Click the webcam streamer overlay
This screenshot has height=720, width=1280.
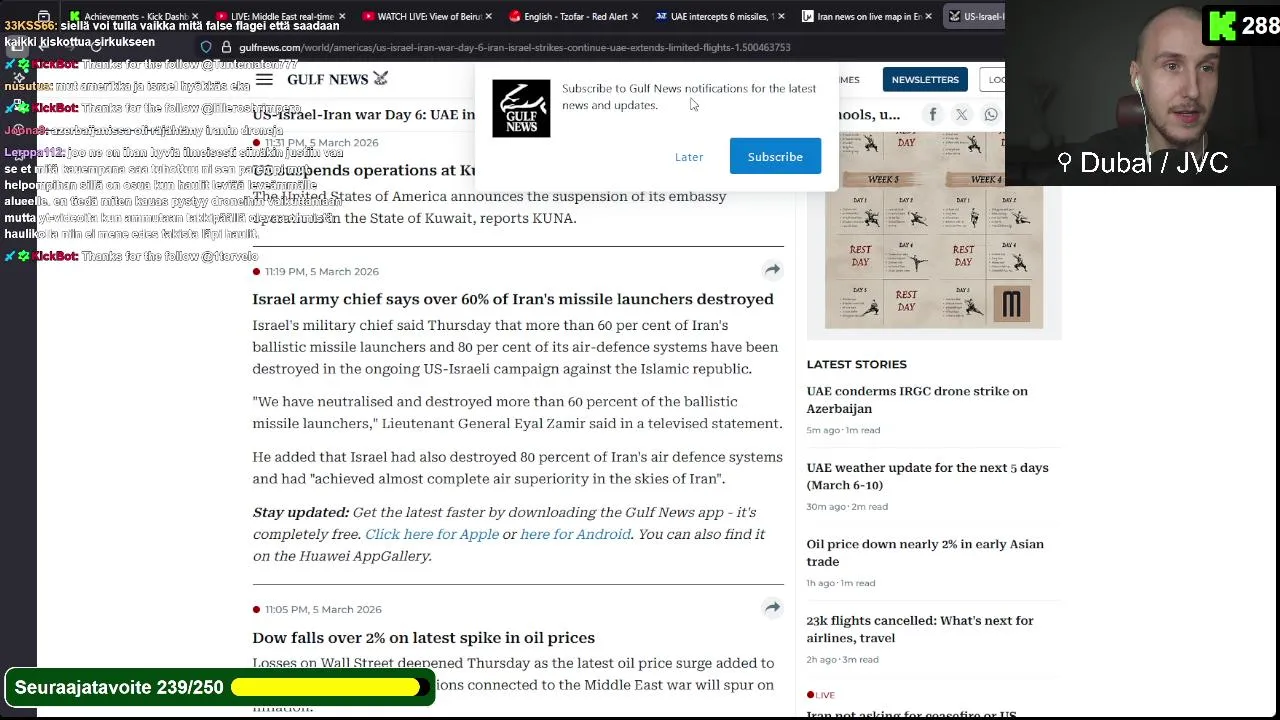tap(1142, 93)
